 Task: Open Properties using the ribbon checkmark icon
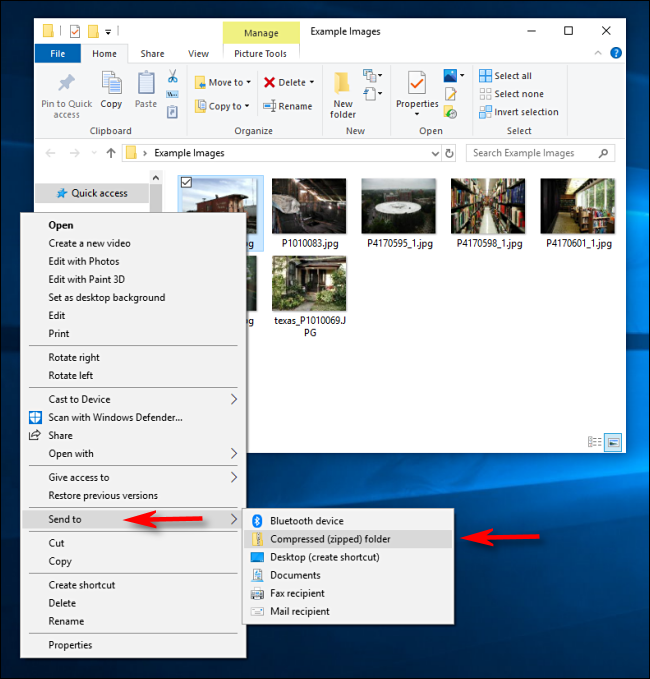(x=417, y=84)
